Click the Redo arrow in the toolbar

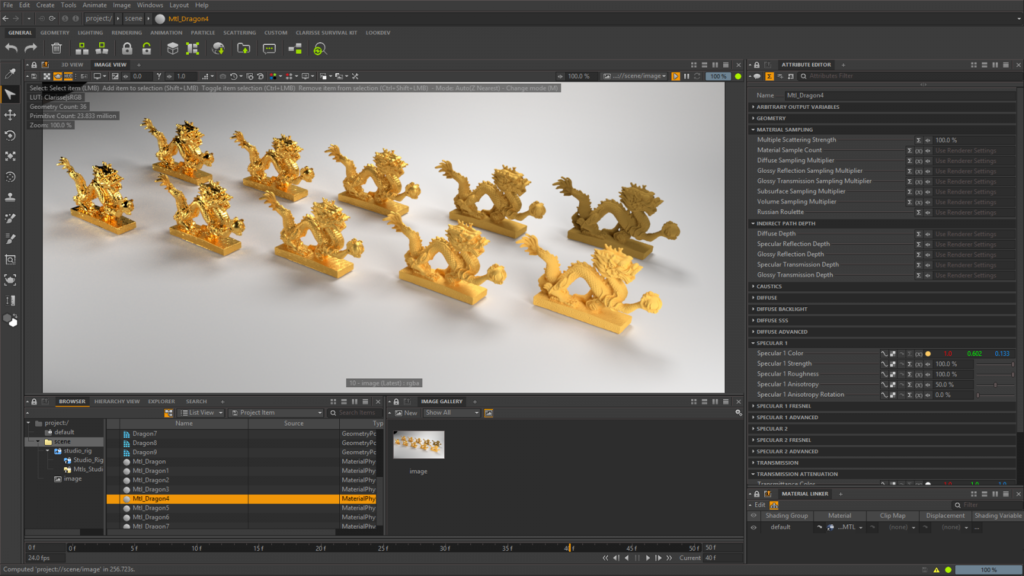click(x=31, y=48)
